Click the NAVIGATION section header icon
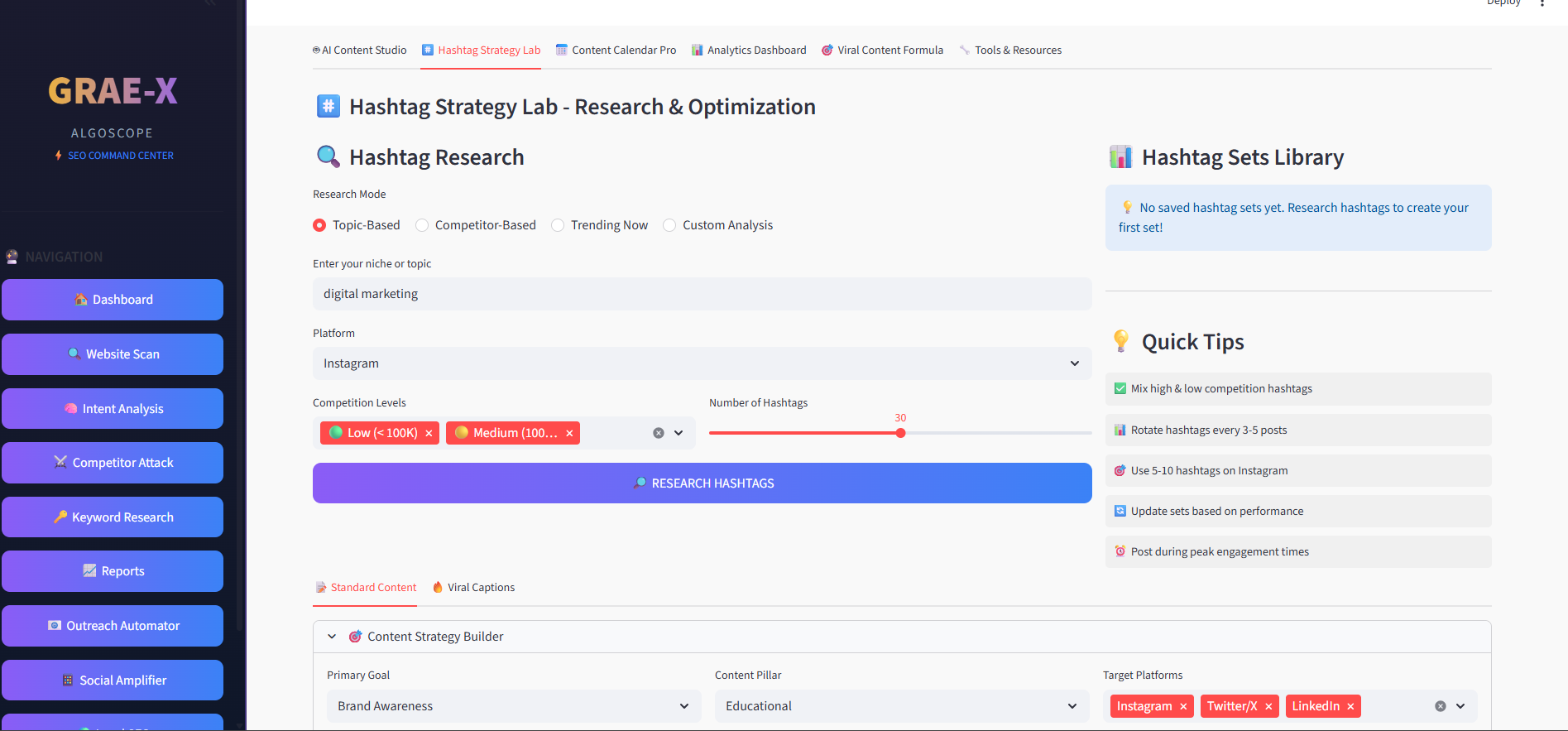1568x731 pixels. (12, 257)
